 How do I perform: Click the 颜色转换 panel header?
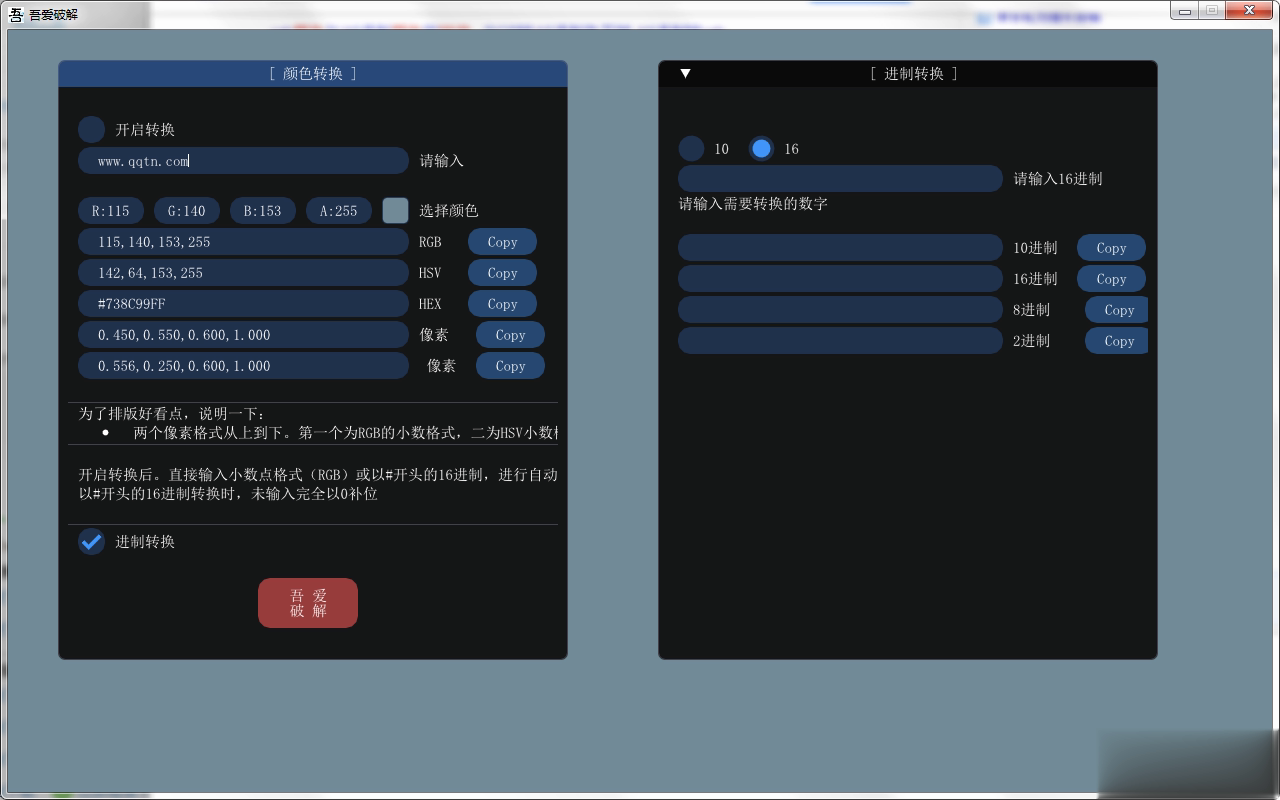313,73
